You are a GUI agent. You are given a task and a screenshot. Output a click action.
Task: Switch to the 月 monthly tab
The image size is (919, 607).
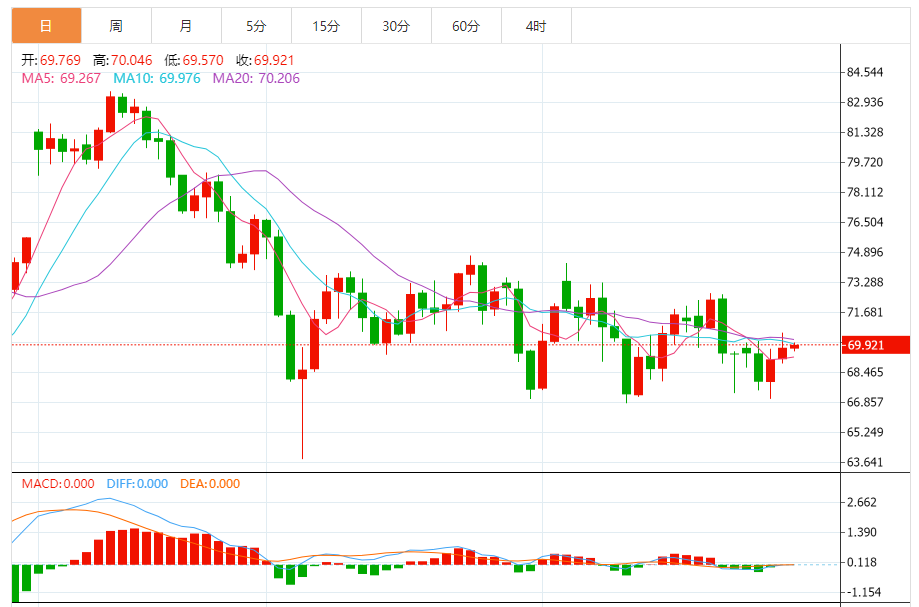tap(186, 26)
